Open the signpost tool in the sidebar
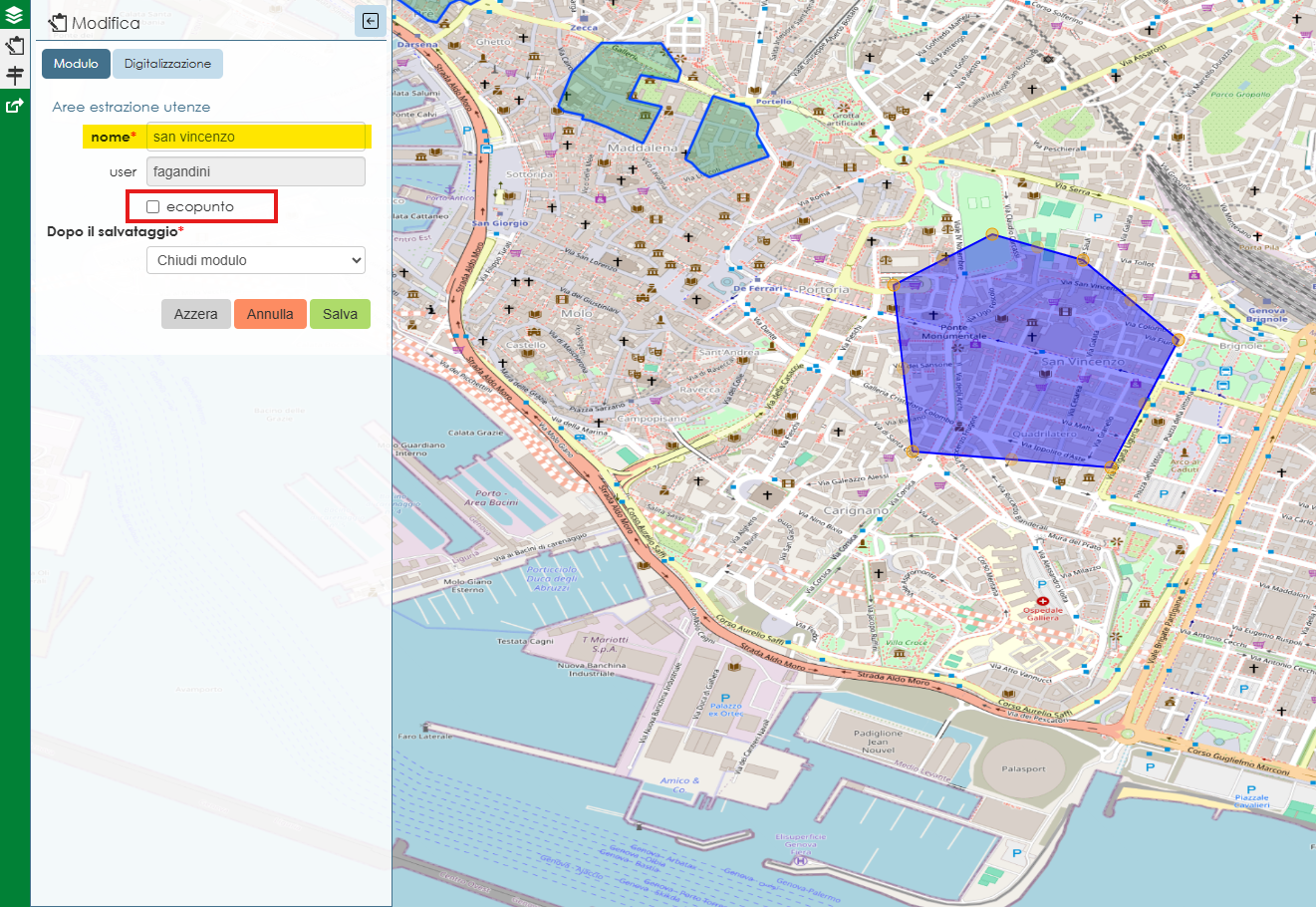The image size is (1316, 907). point(14,75)
